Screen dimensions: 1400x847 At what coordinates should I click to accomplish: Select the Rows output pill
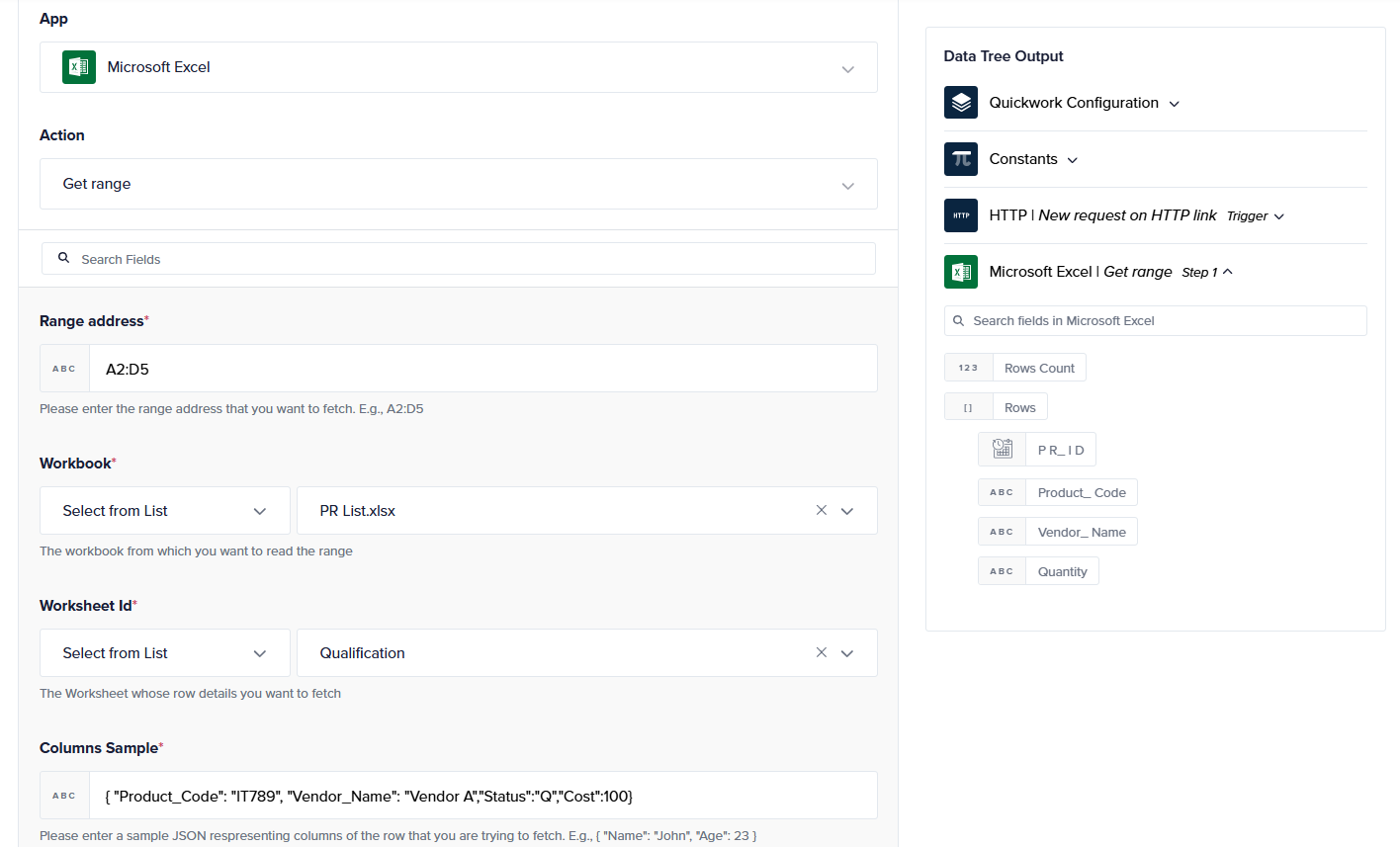point(996,407)
